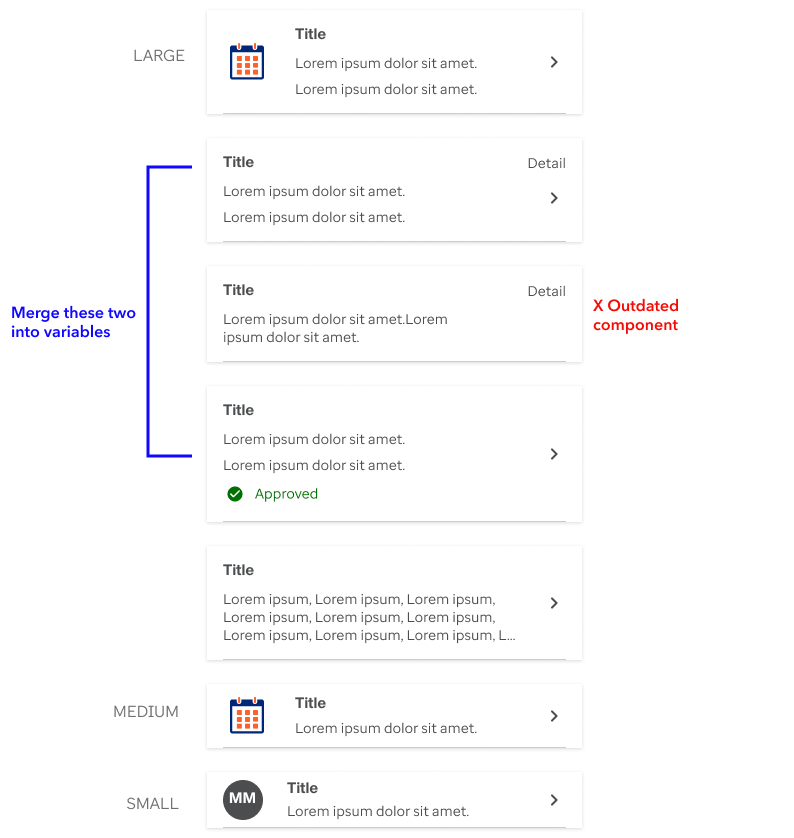Expand the MEDIUM card with its chevron
The image size is (794, 838).
pyautogui.click(x=554, y=715)
